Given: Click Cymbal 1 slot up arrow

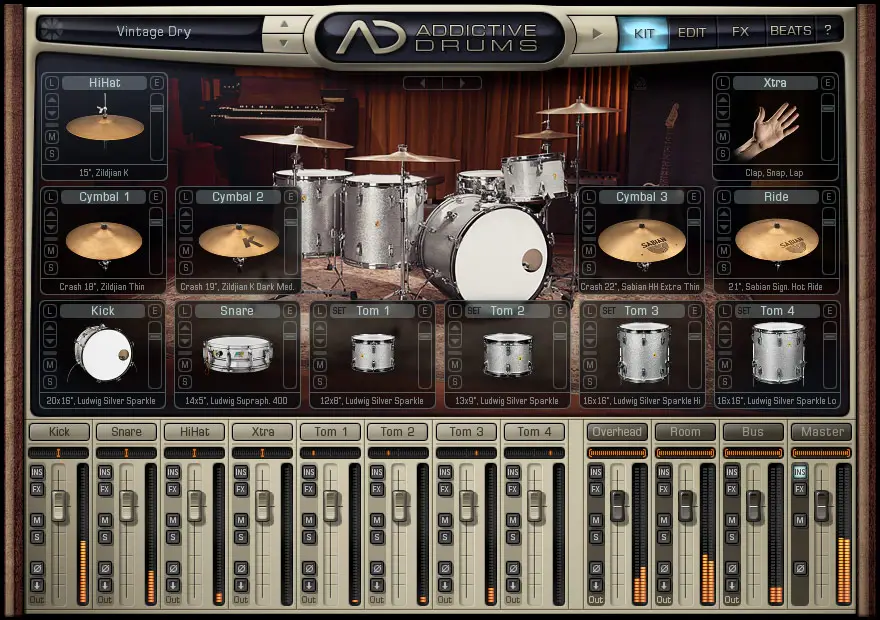Looking at the screenshot, I should [51, 214].
